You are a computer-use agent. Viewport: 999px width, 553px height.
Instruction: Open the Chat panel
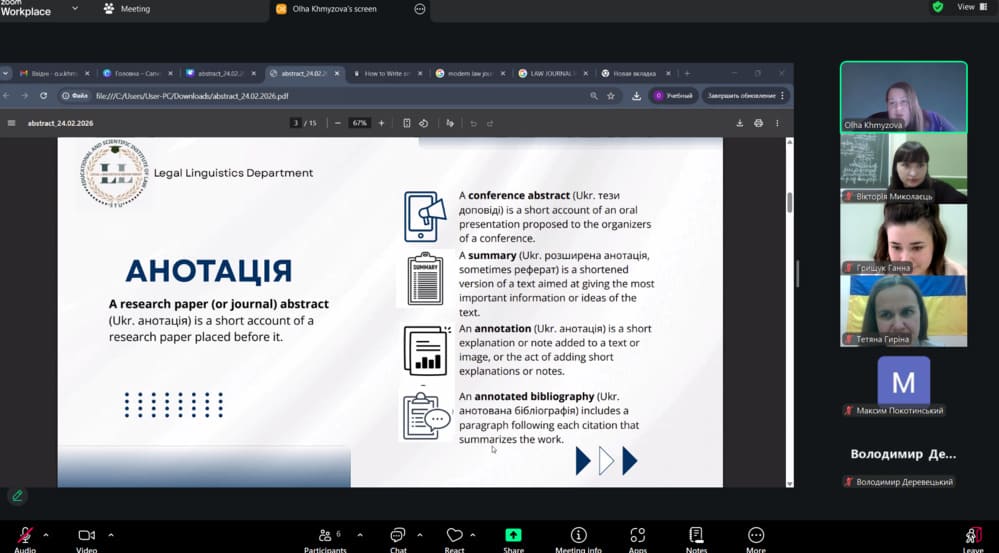(398, 537)
